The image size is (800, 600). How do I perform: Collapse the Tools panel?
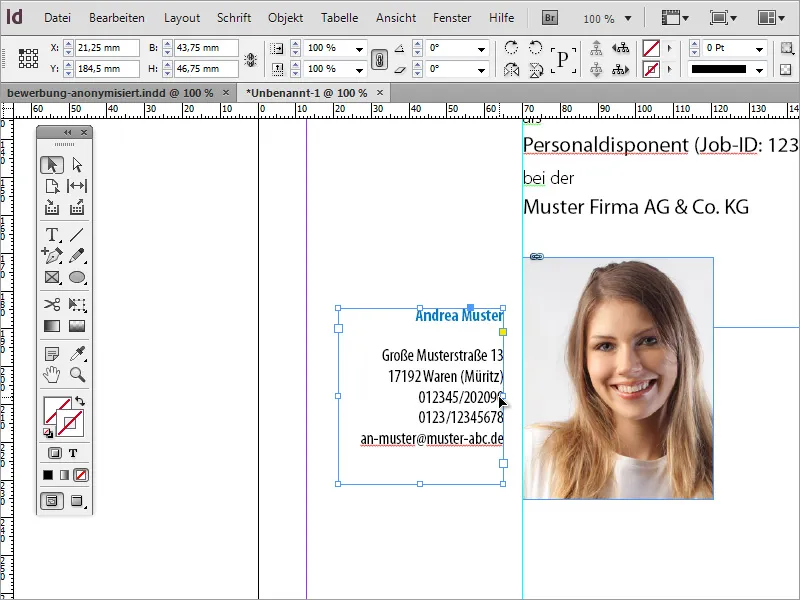coord(67,133)
